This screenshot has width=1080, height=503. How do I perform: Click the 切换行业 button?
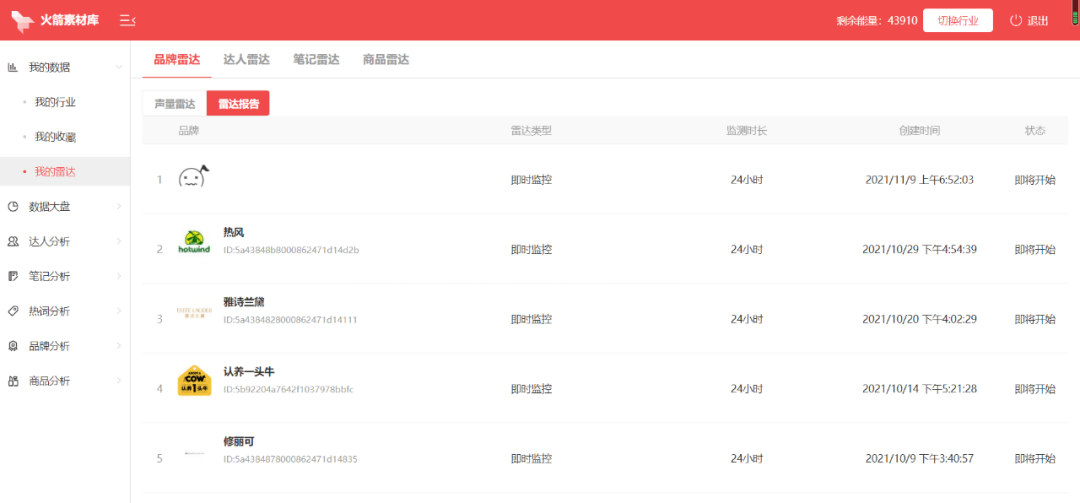click(x=957, y=21)
